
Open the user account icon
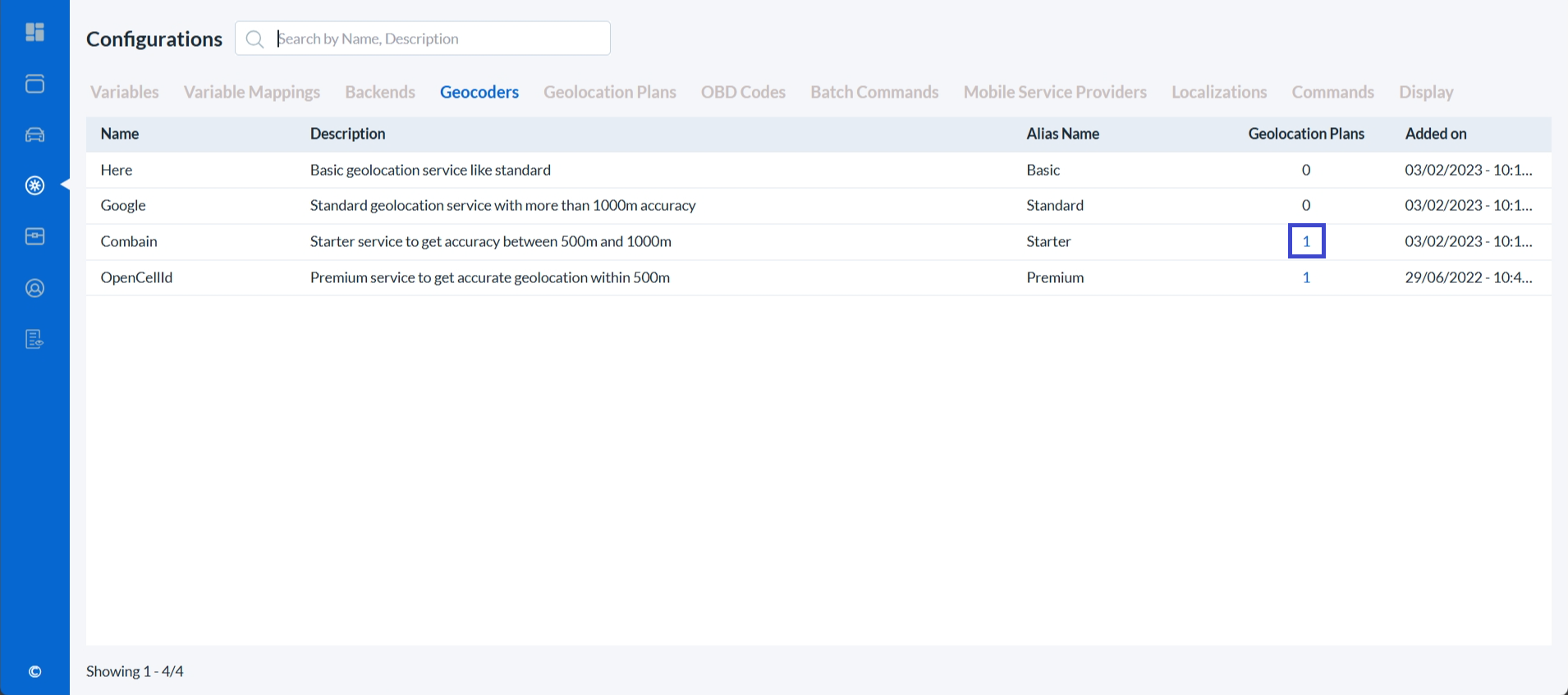34,288
